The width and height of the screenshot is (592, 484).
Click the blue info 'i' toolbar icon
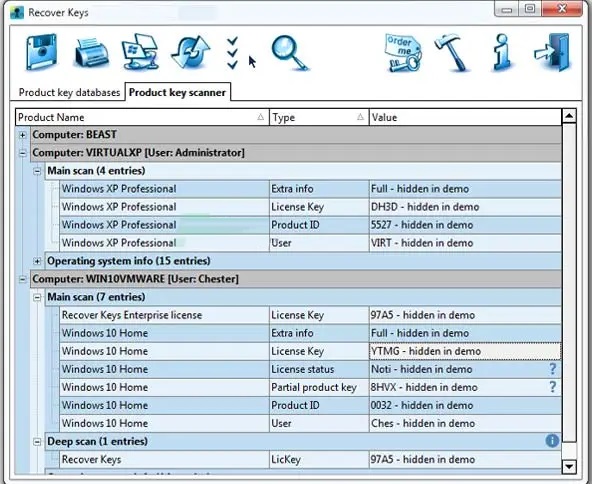pos(502,52)
